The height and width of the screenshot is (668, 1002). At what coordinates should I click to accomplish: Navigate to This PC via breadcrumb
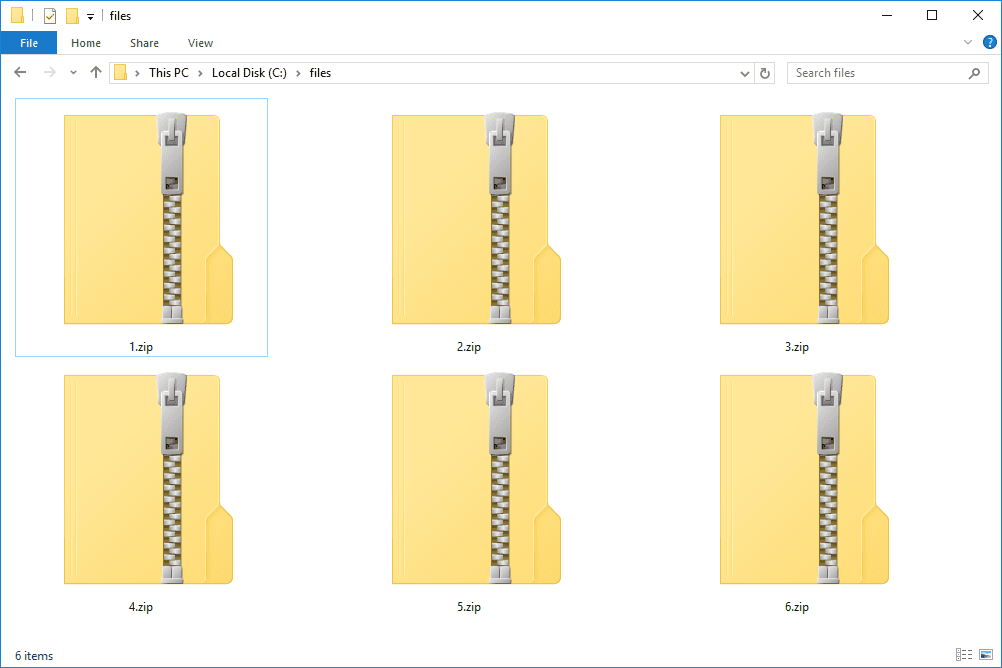tap(169, 73)
